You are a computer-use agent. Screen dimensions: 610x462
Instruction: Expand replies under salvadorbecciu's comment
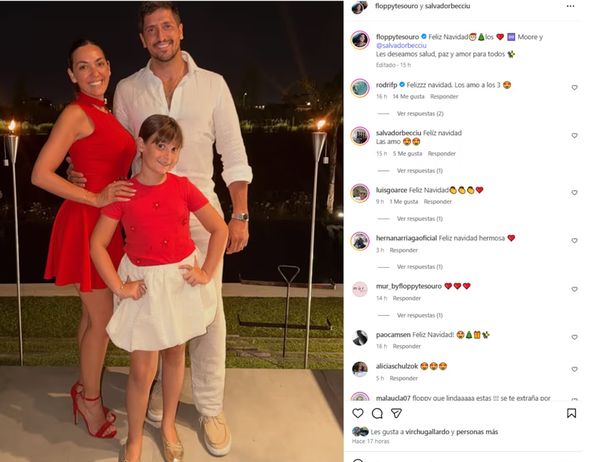420,171
